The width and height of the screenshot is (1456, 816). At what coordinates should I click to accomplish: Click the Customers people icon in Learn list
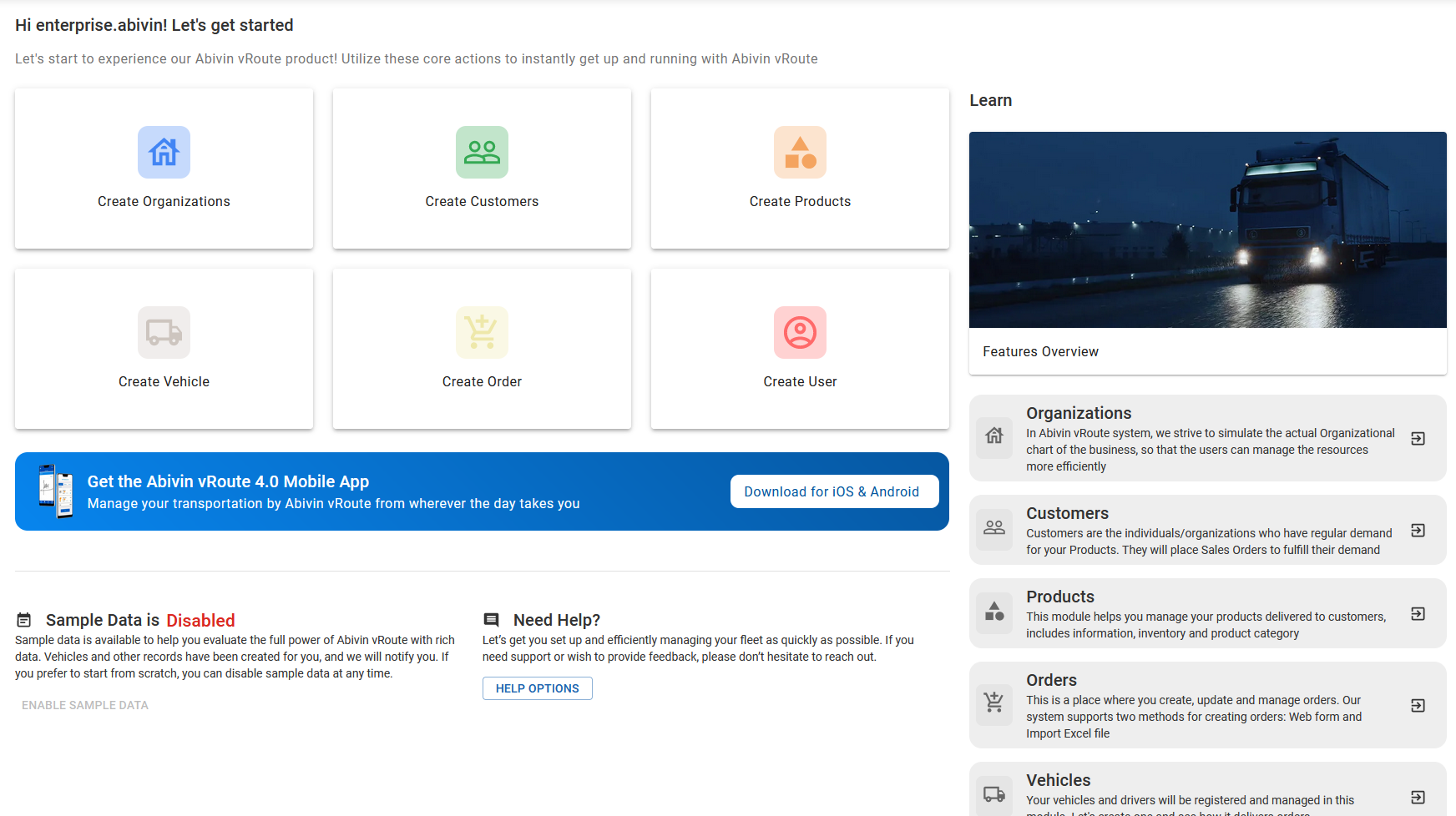(994, 527)
